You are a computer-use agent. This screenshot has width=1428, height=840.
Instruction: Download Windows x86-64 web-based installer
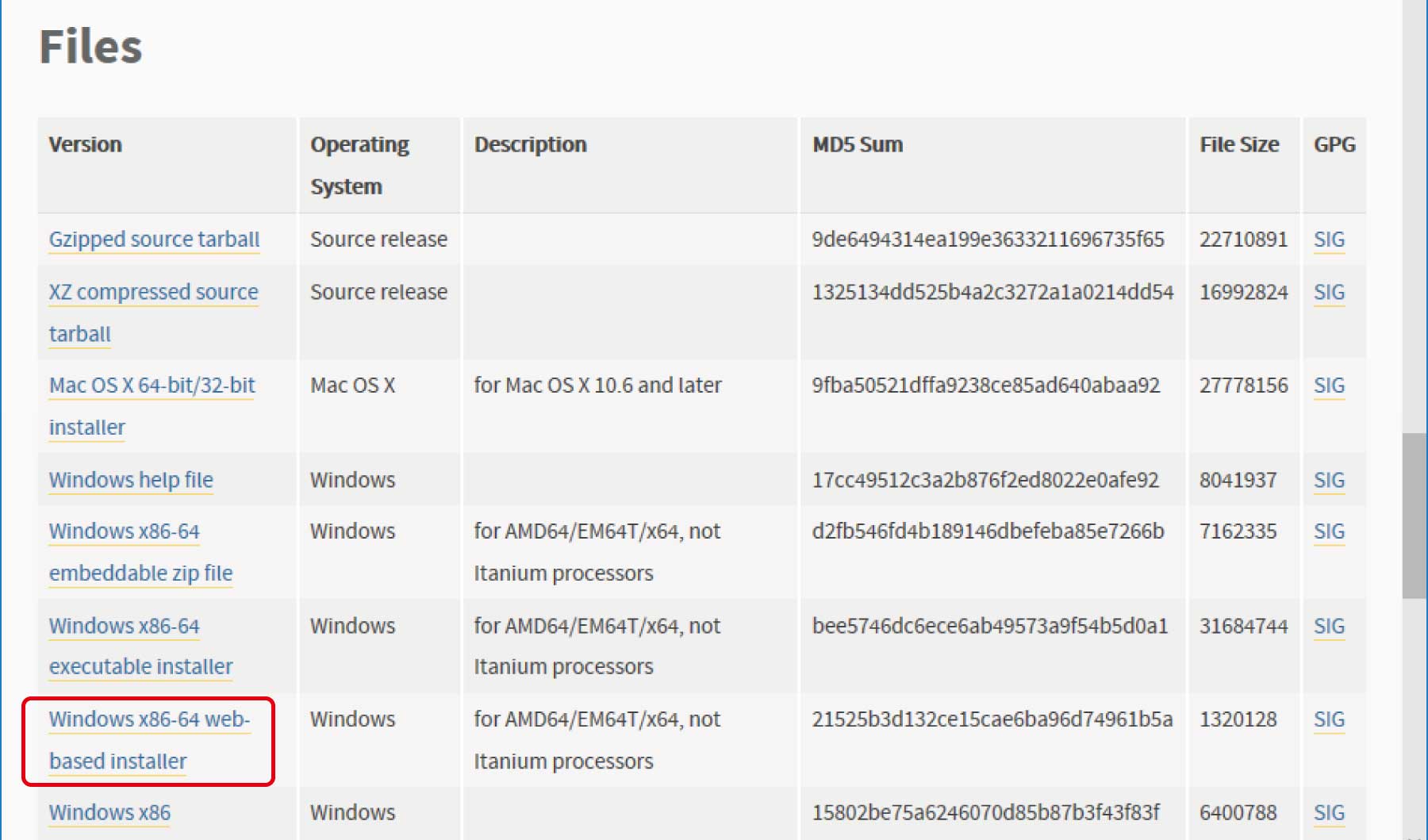tap(149, 740)
